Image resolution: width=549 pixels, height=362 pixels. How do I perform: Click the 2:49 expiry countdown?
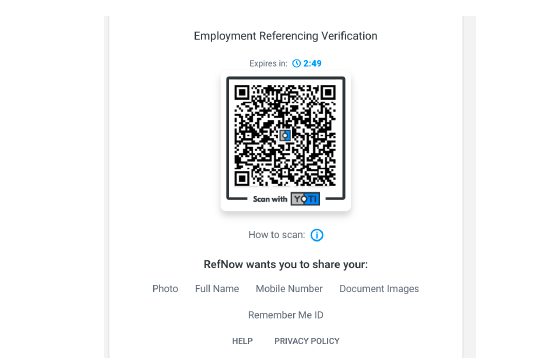tap(312, 63)
